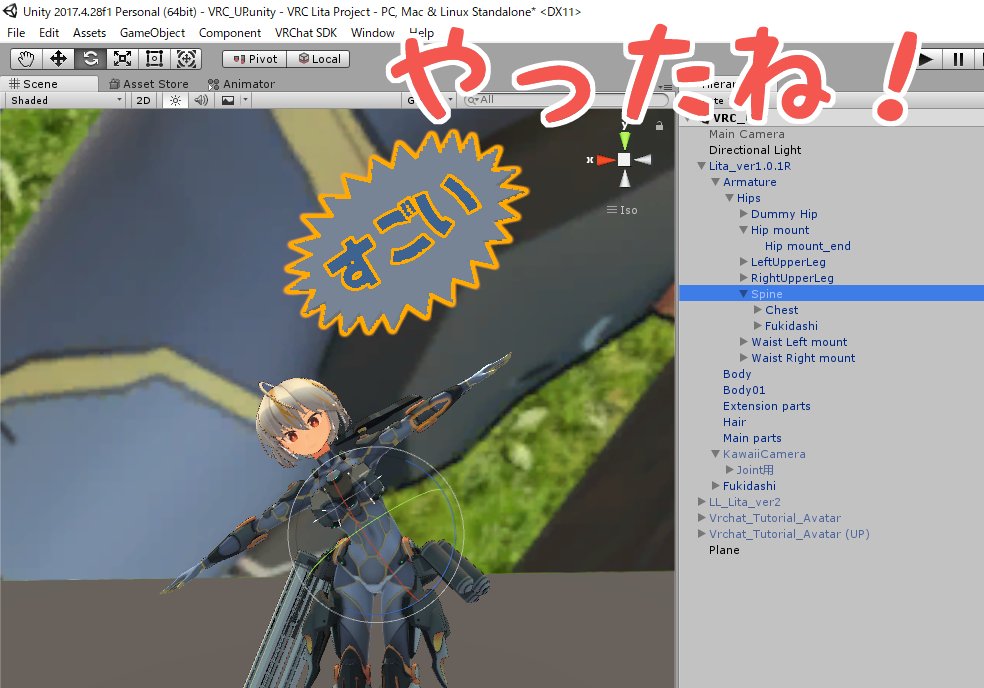Select the Rotate tool
The width and height of the screenshot is (984, 688).
(90, 59)
